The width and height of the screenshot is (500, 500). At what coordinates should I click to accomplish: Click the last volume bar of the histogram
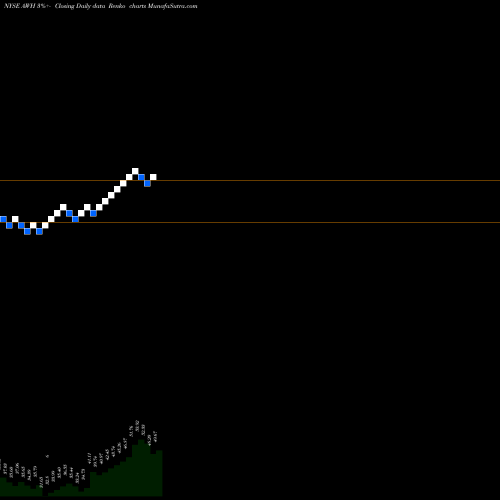(159, 473)
